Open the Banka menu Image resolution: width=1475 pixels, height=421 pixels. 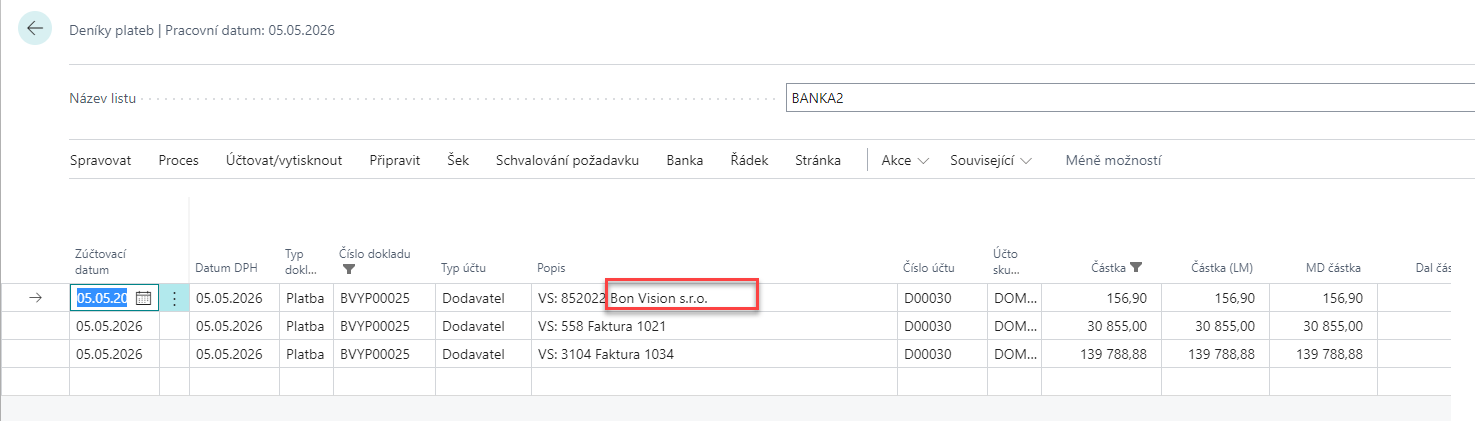(x=685, y=160)
